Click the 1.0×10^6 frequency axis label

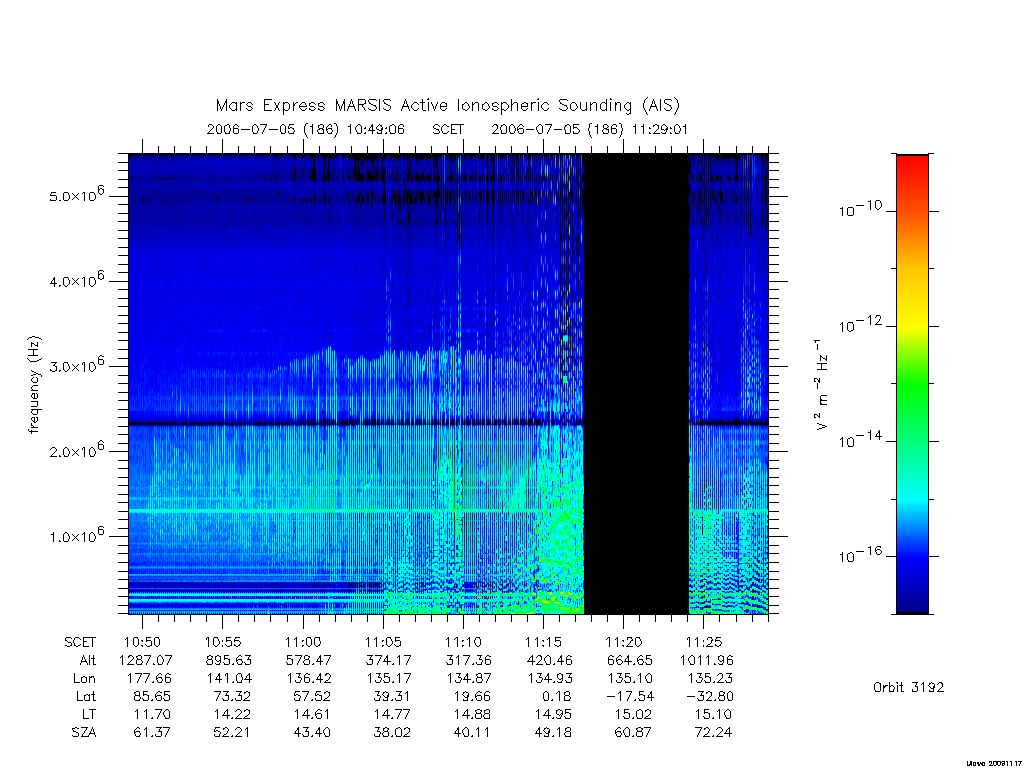pyautogui.click(x=76, y=535)
